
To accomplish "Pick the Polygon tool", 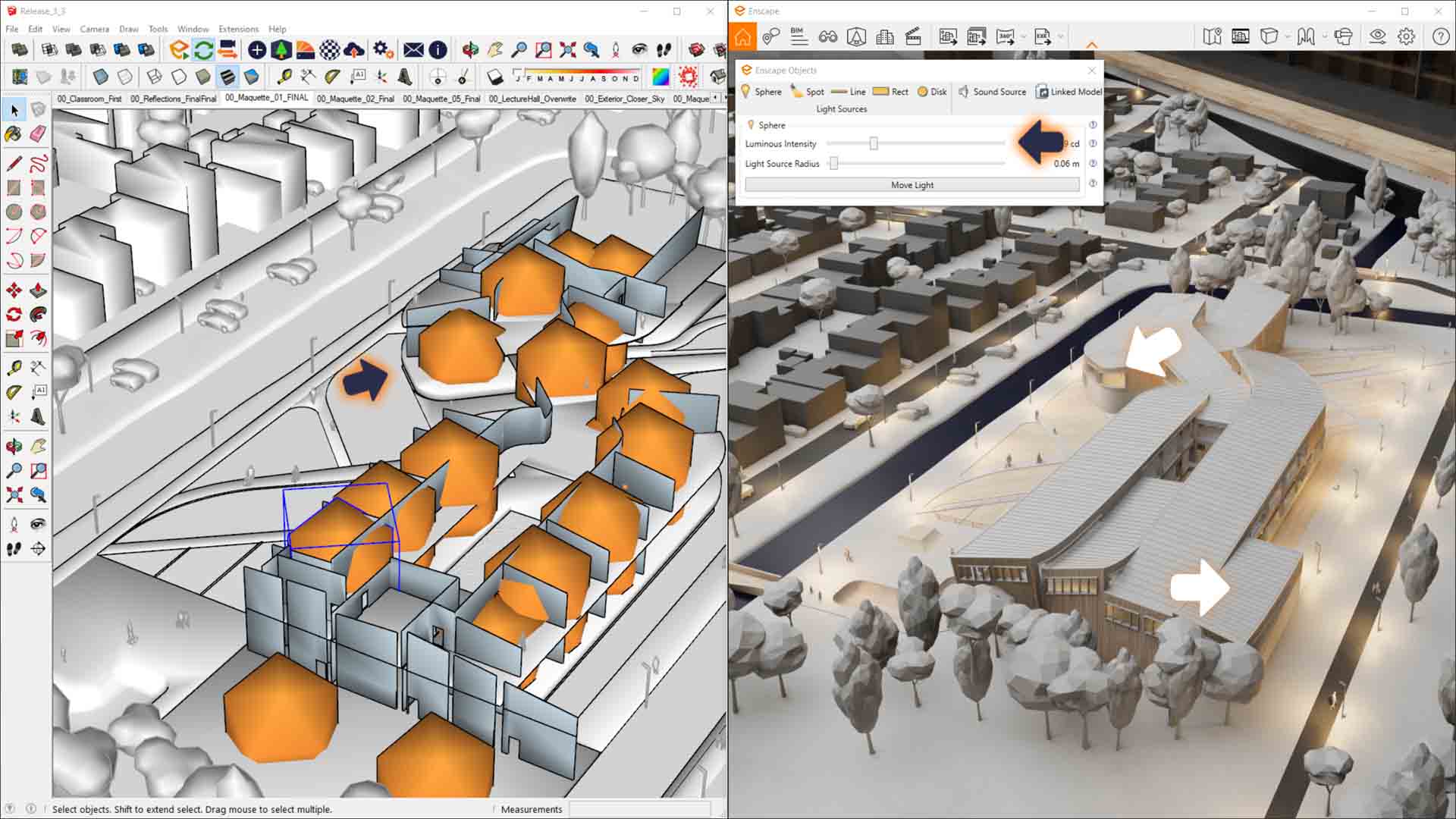I will click(38, 212).
